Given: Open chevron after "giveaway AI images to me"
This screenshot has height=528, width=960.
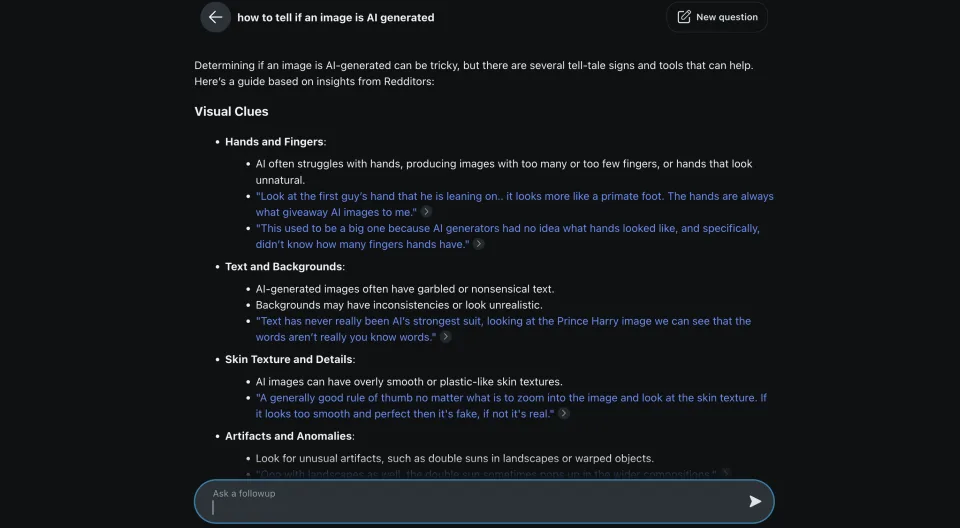Looking at the screenshot, I should (x=427, y=212).
